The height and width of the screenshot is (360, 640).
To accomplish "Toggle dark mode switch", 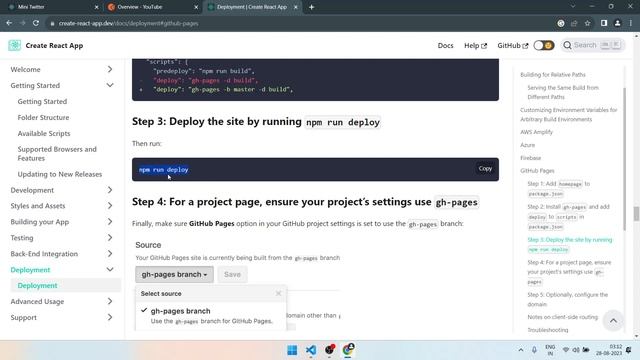I will click(x=544, y=45).
